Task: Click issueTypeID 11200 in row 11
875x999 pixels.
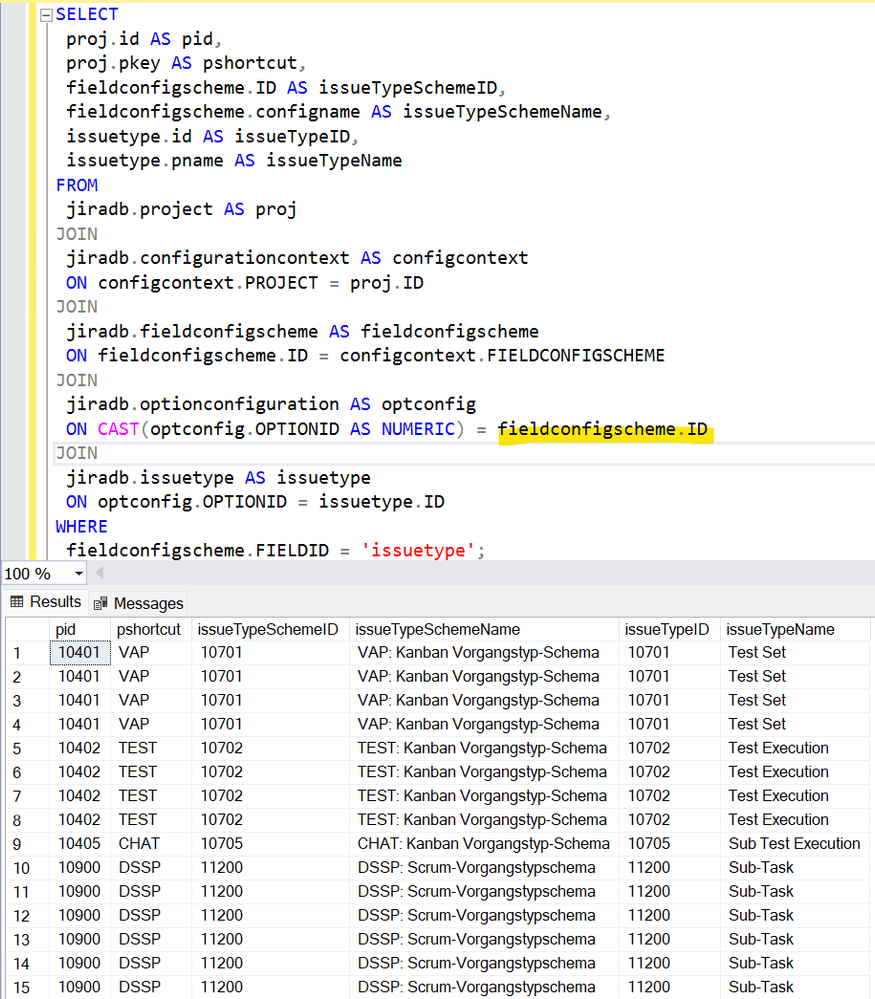Action: pos(669,891)
